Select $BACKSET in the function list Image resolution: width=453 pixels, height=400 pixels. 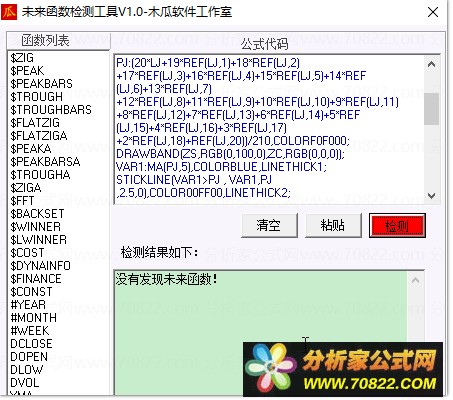click(x=37, y=214)
